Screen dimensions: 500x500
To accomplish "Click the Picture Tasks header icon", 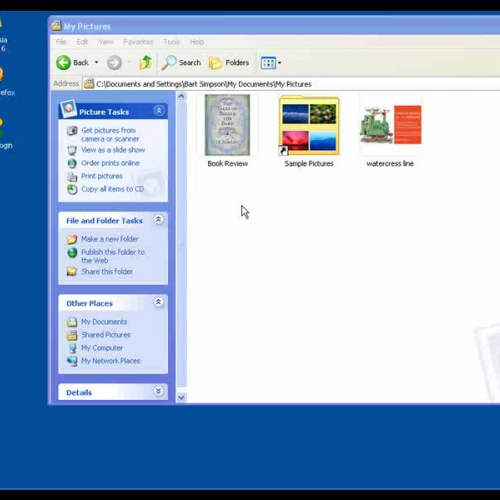I will (68, 109).
